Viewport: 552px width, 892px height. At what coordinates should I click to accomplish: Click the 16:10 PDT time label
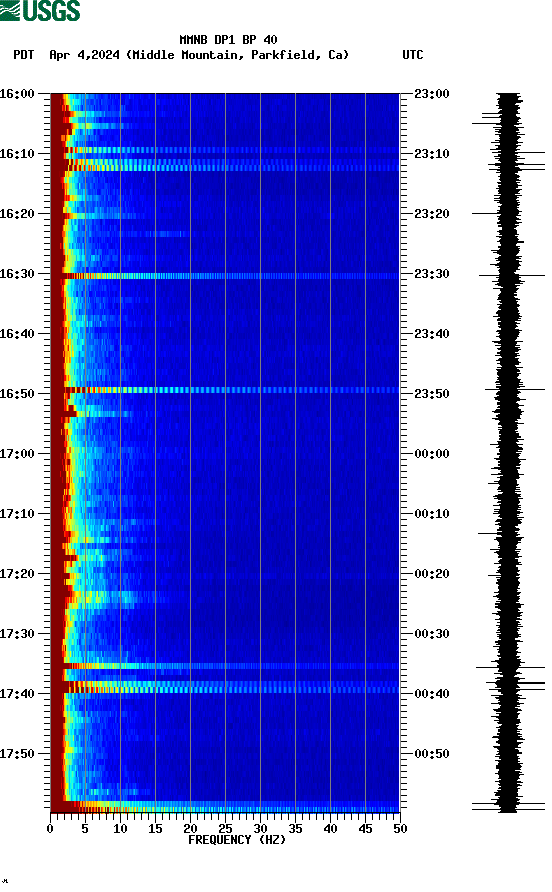pos(17,154)
